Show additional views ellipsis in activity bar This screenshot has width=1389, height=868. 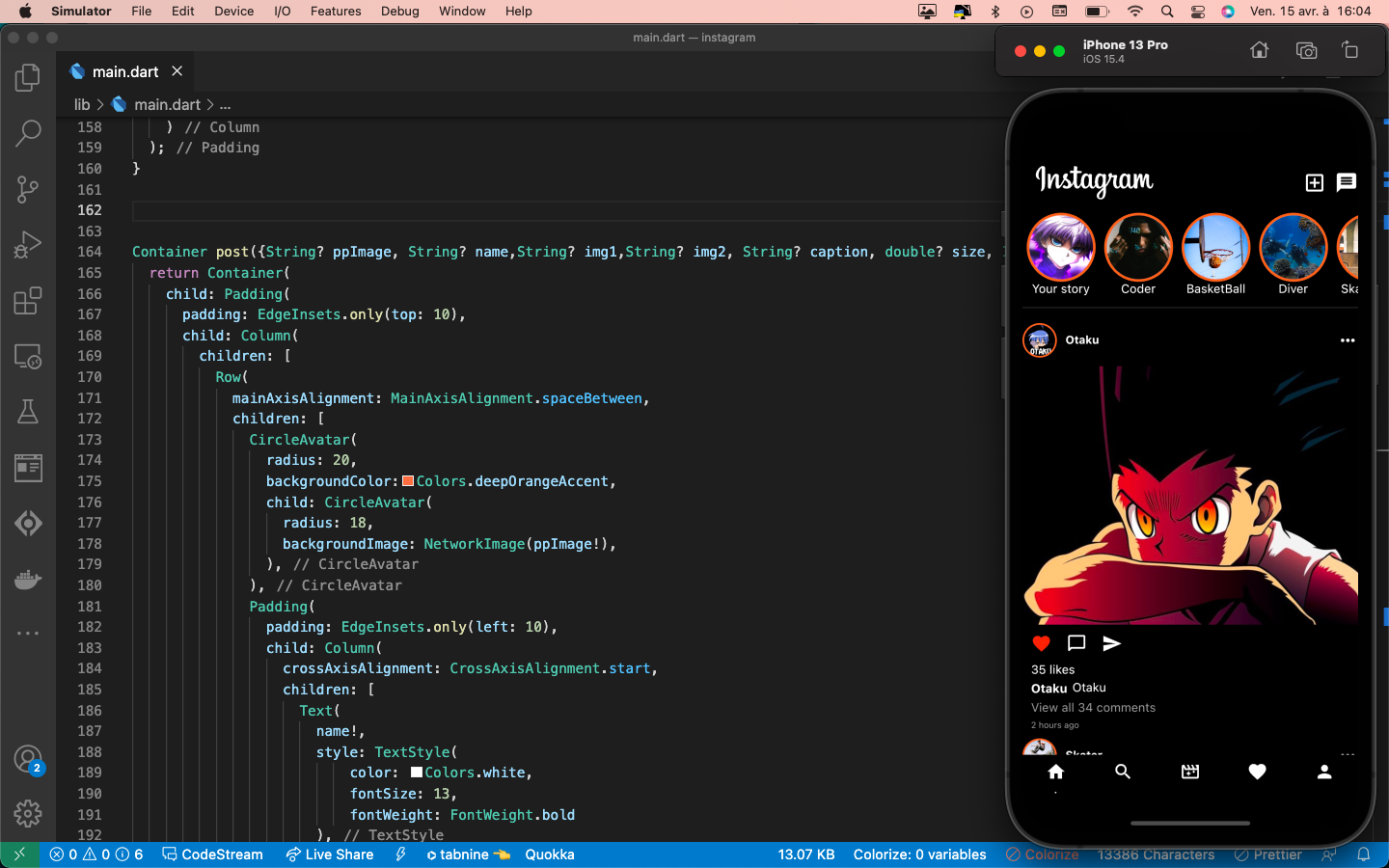point(28,634)
